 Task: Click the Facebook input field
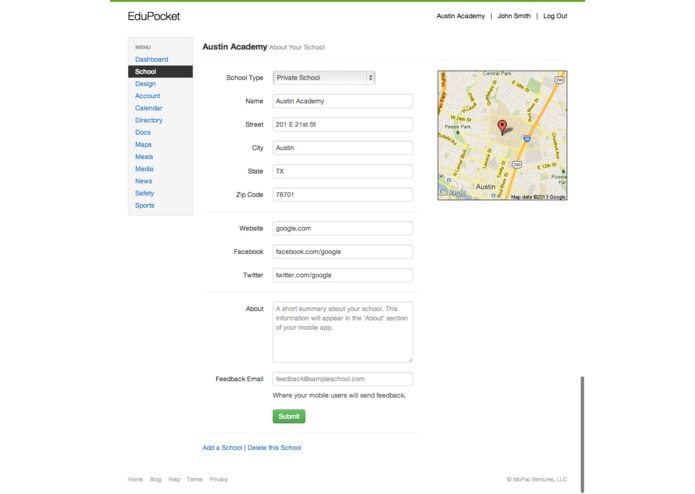343,252
